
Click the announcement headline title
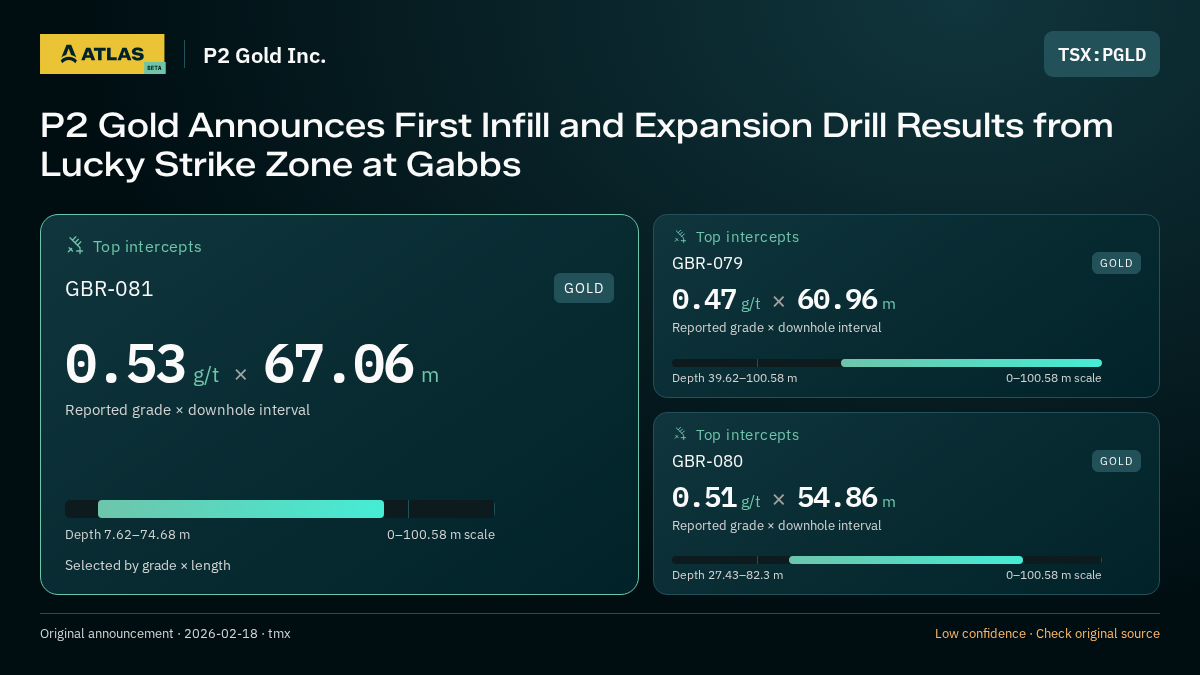[x=577, y=145]
